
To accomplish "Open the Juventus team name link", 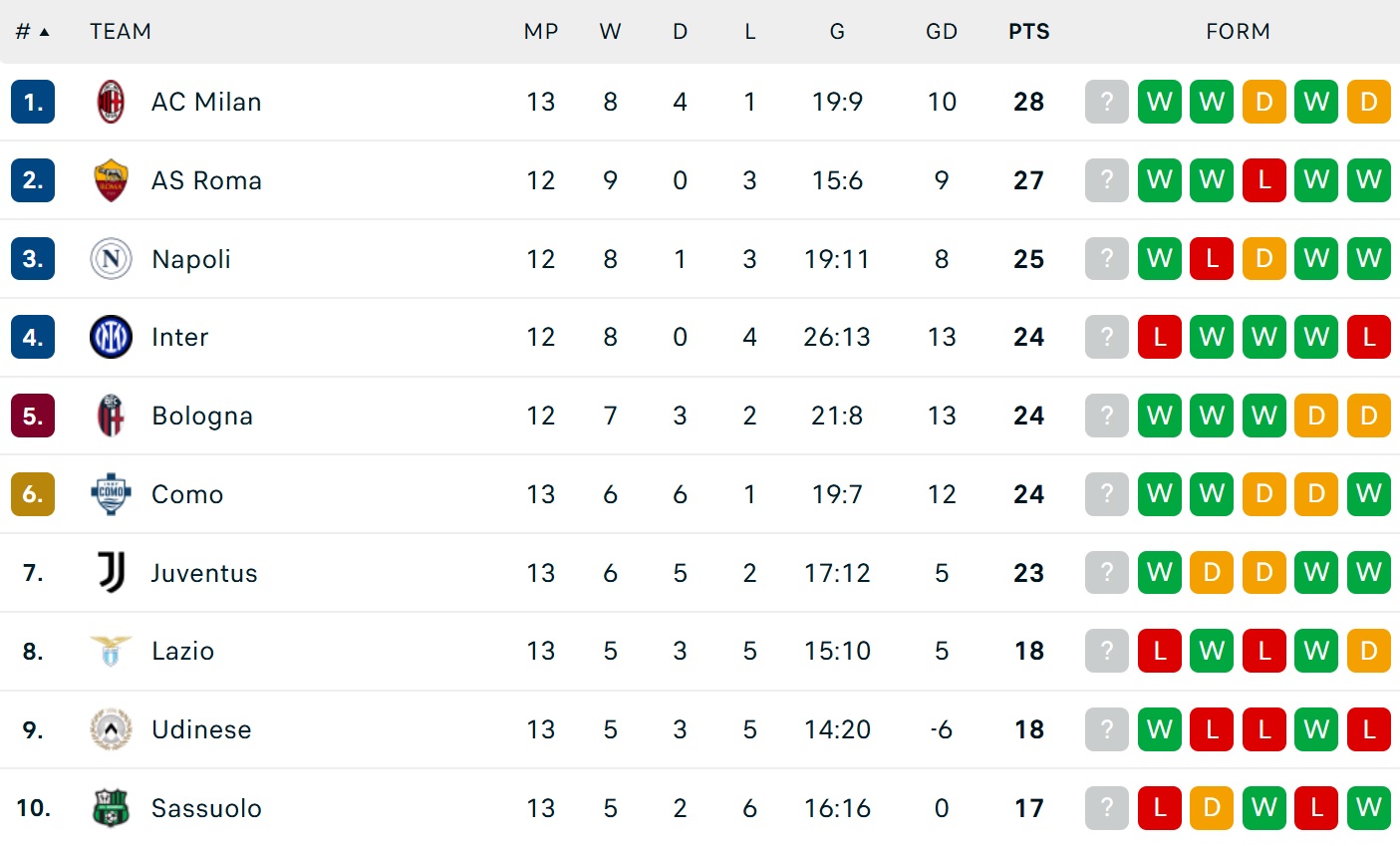I will coord(204,573).
